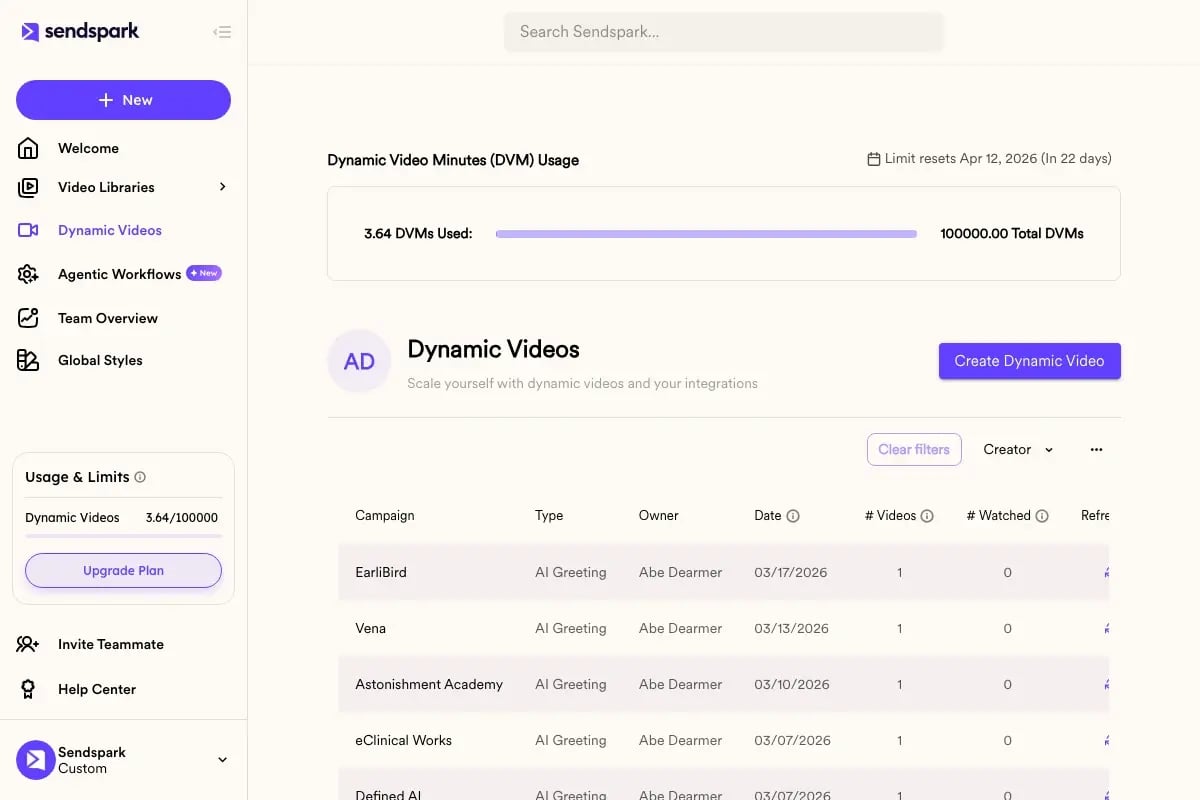Open Agentic Workflows

coord(119,274)
